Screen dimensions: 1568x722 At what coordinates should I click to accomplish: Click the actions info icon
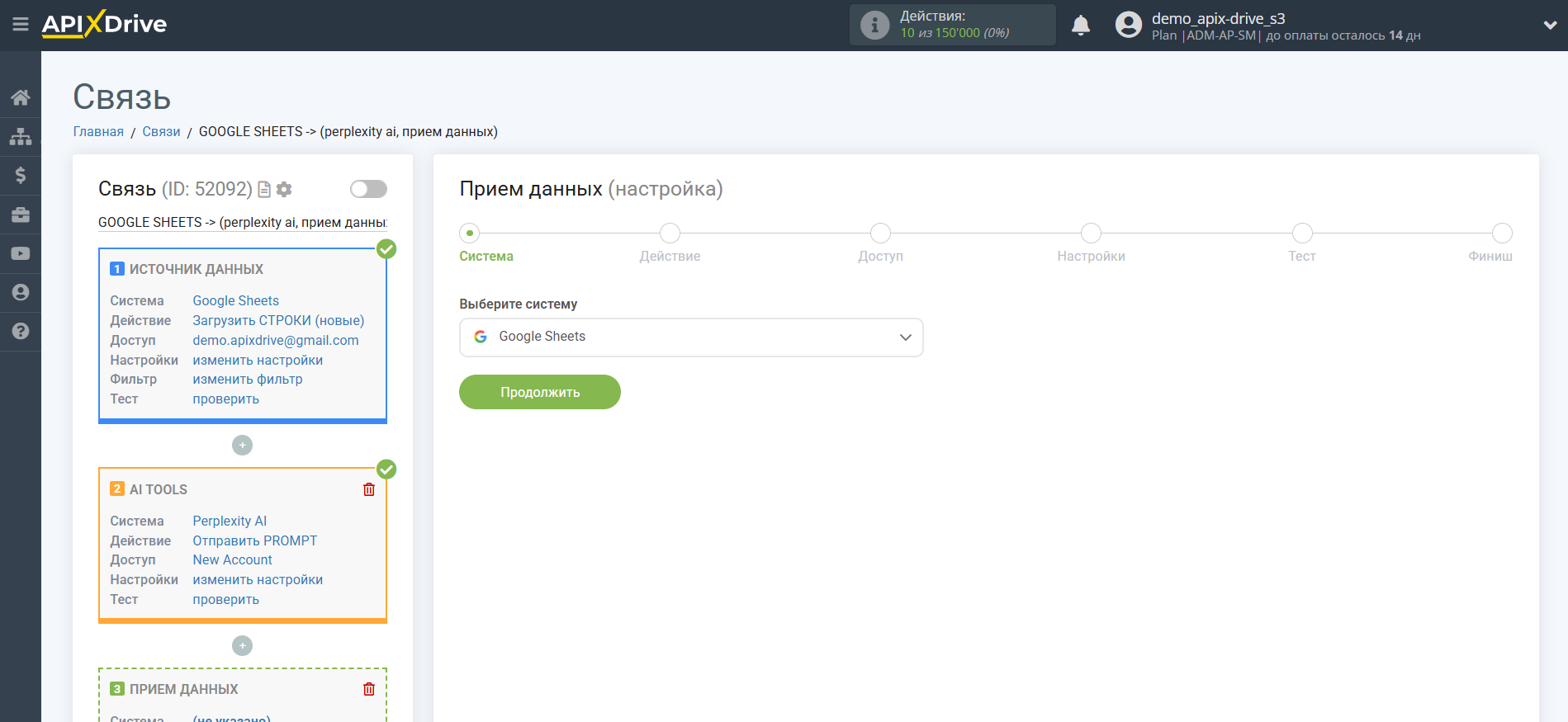874,25
